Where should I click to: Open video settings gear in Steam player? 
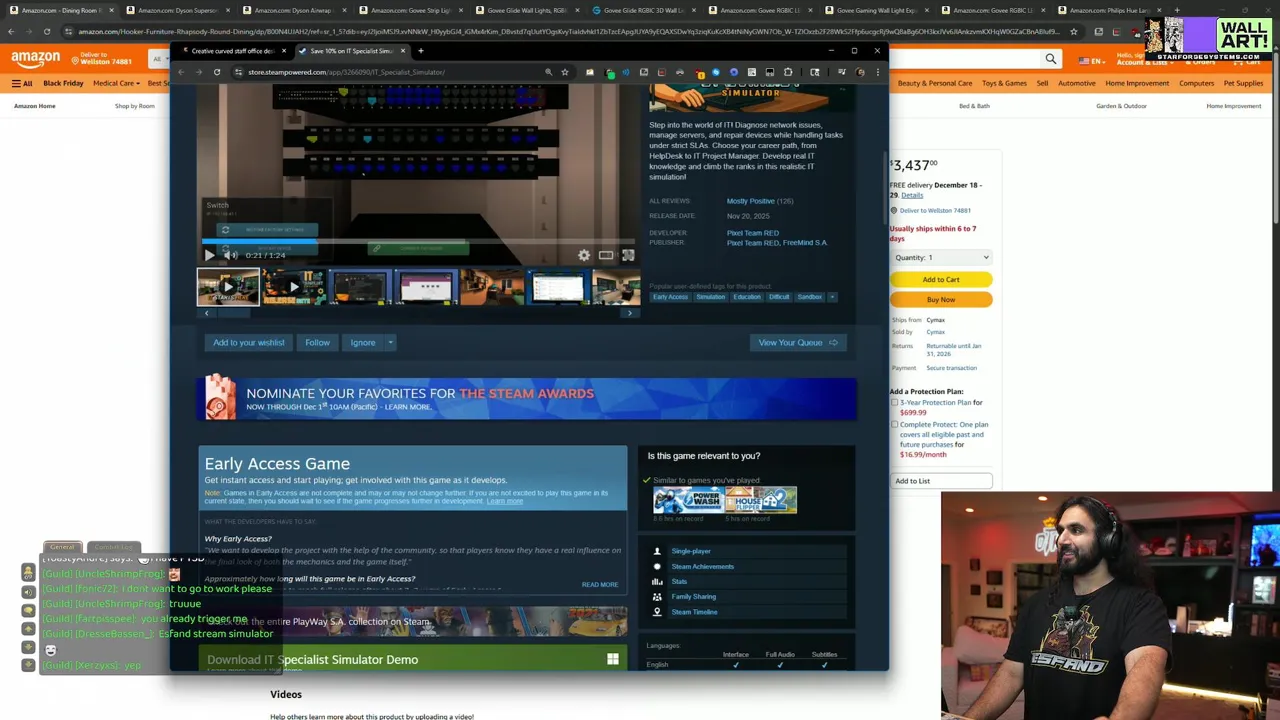click(x=584, y=255)
